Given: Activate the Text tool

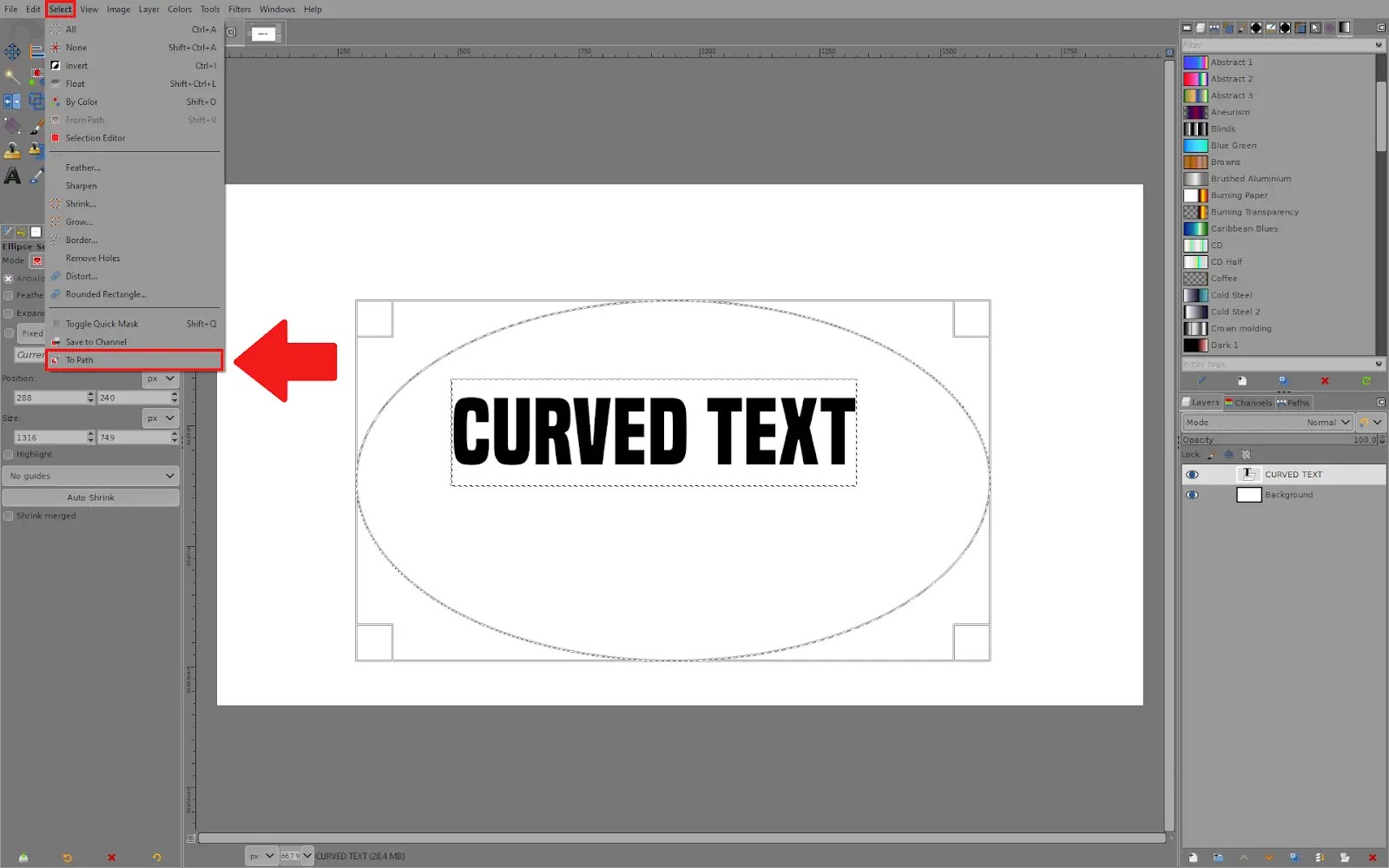Looking at the screenshot, I should [12, 175].
